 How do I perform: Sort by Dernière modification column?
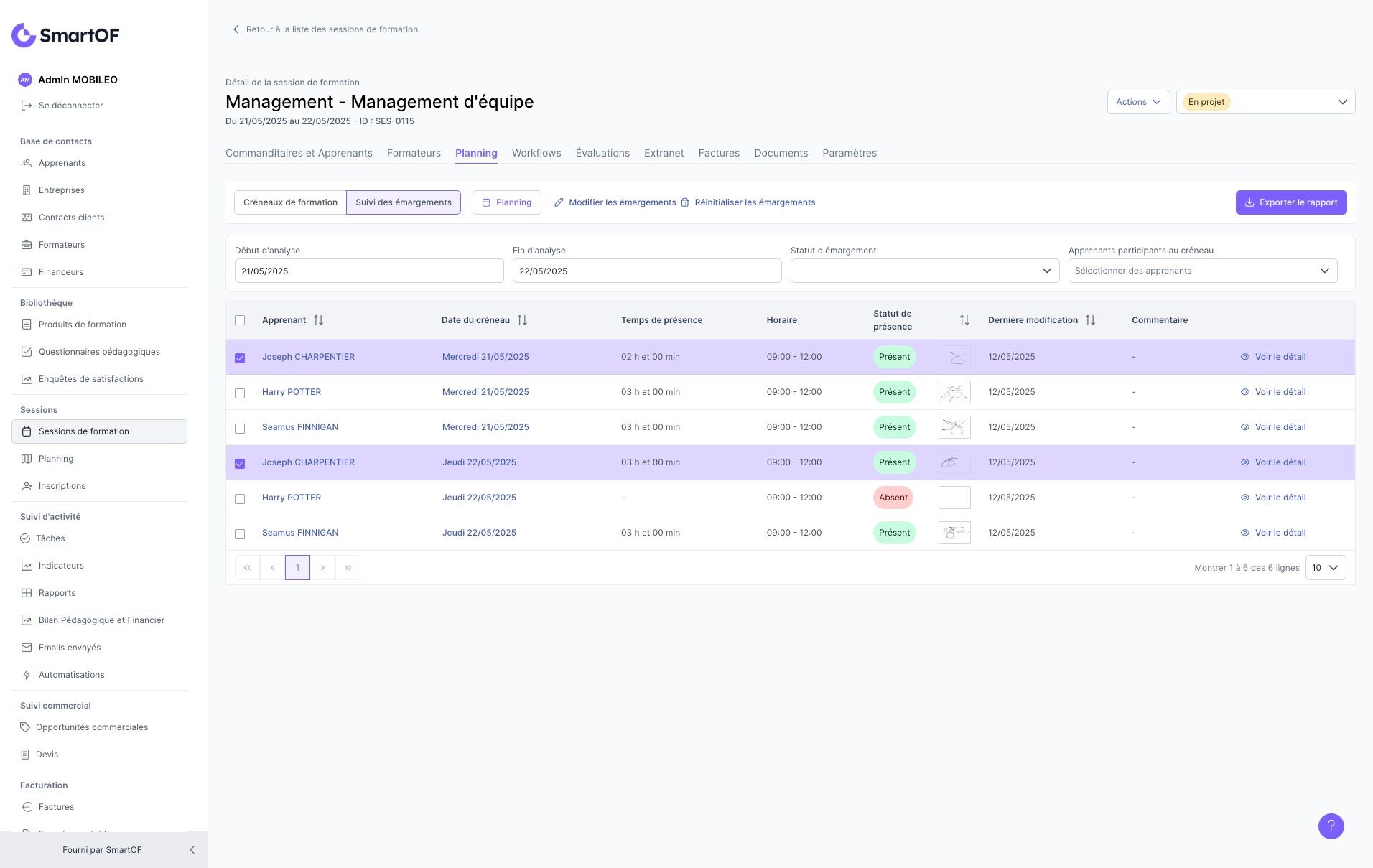tap(1090, 320)
